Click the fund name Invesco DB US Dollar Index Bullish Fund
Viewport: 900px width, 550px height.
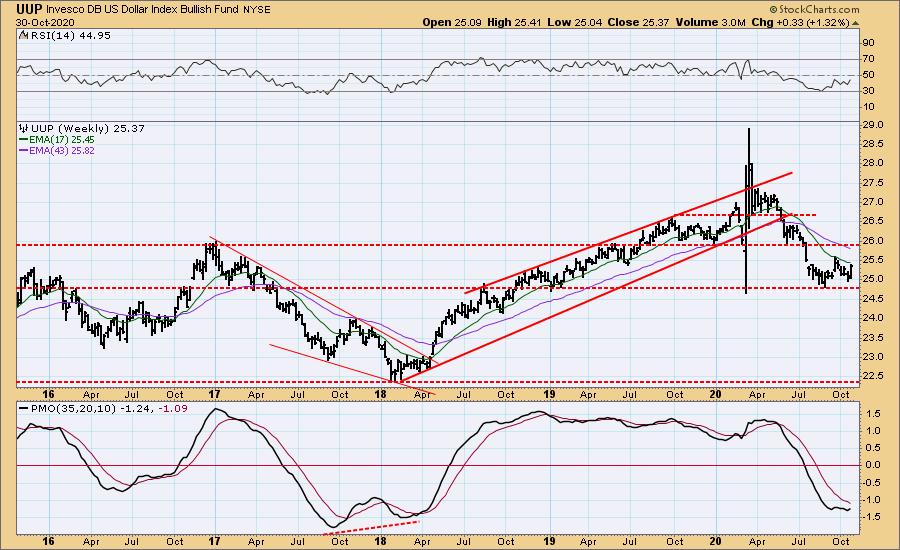[x=143, y=10]
